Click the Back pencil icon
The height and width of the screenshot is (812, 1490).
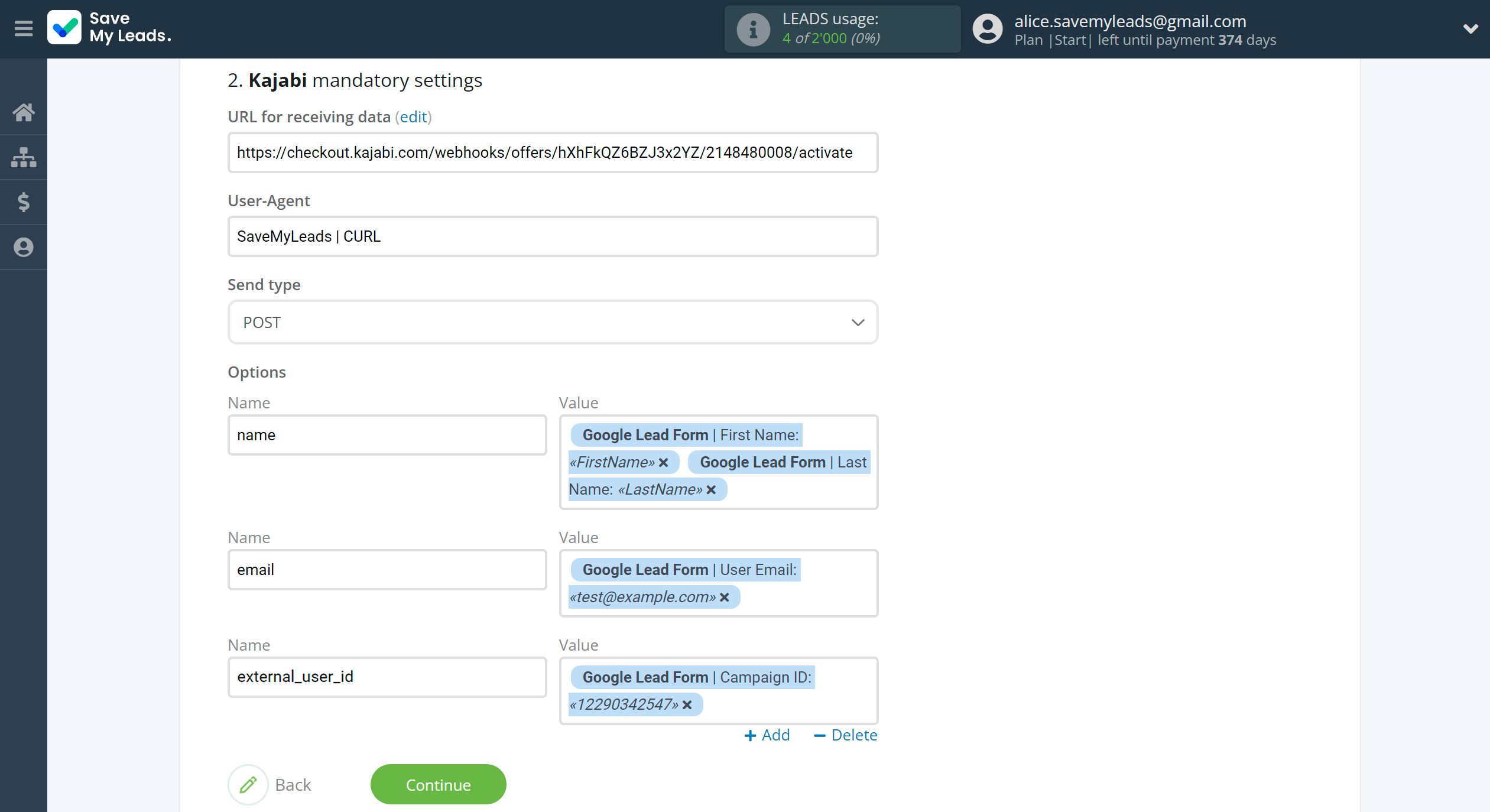tap(248, 785)
